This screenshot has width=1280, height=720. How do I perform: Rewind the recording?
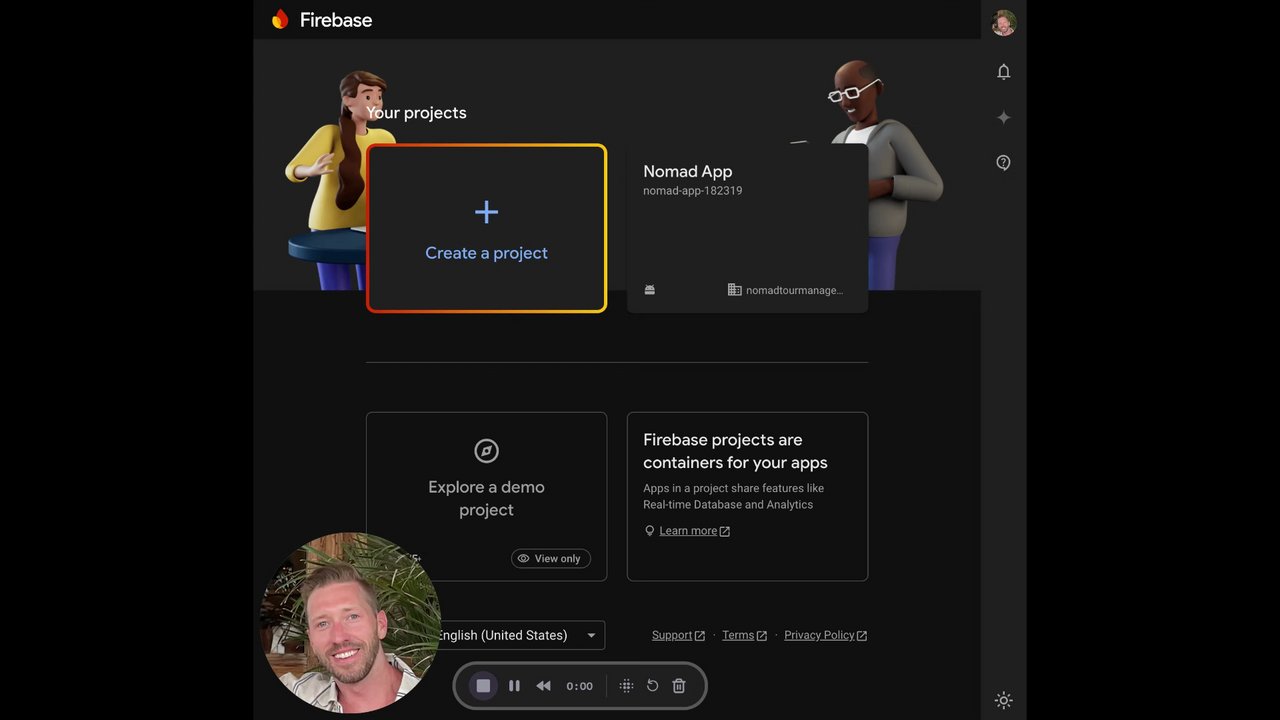[543, 686]
